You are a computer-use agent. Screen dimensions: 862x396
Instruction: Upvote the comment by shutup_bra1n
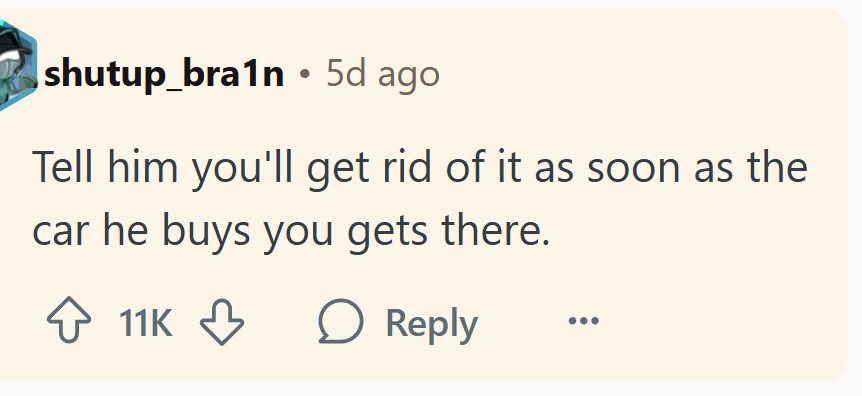[69, 321]
